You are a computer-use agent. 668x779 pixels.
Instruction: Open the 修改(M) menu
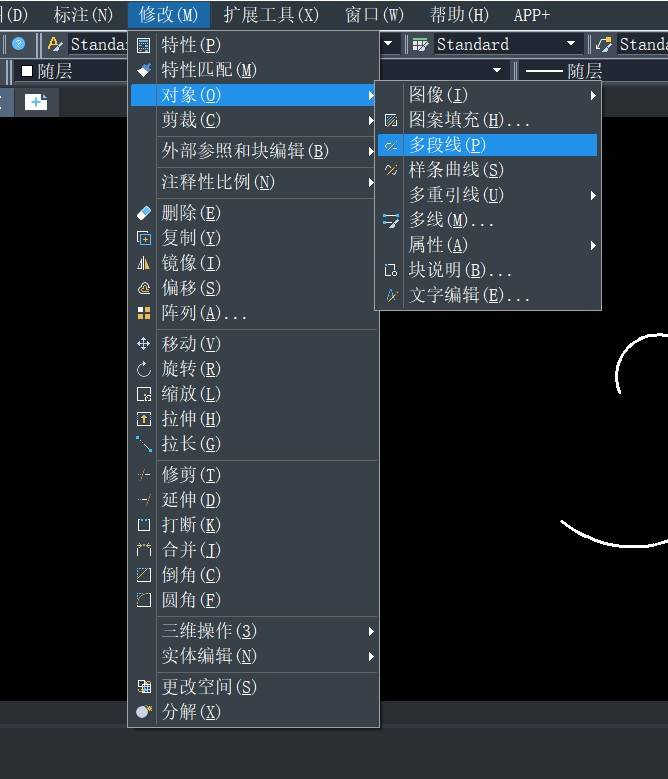click(x=168, y=15)
